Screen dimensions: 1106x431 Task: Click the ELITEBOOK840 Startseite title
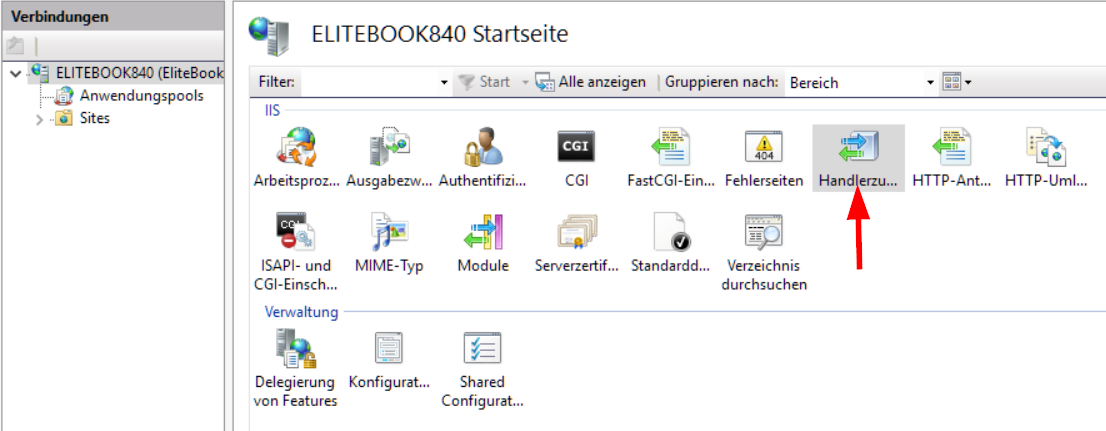pos(439,33)
